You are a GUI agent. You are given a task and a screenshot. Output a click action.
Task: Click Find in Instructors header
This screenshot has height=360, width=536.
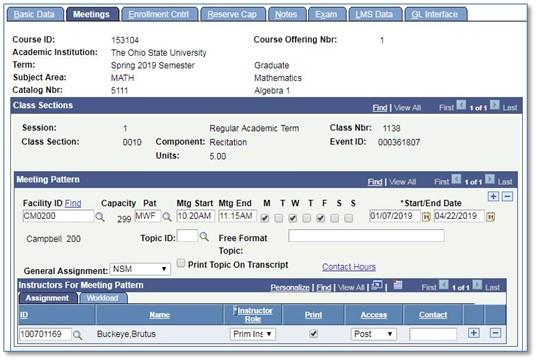[x=324, y=288]
